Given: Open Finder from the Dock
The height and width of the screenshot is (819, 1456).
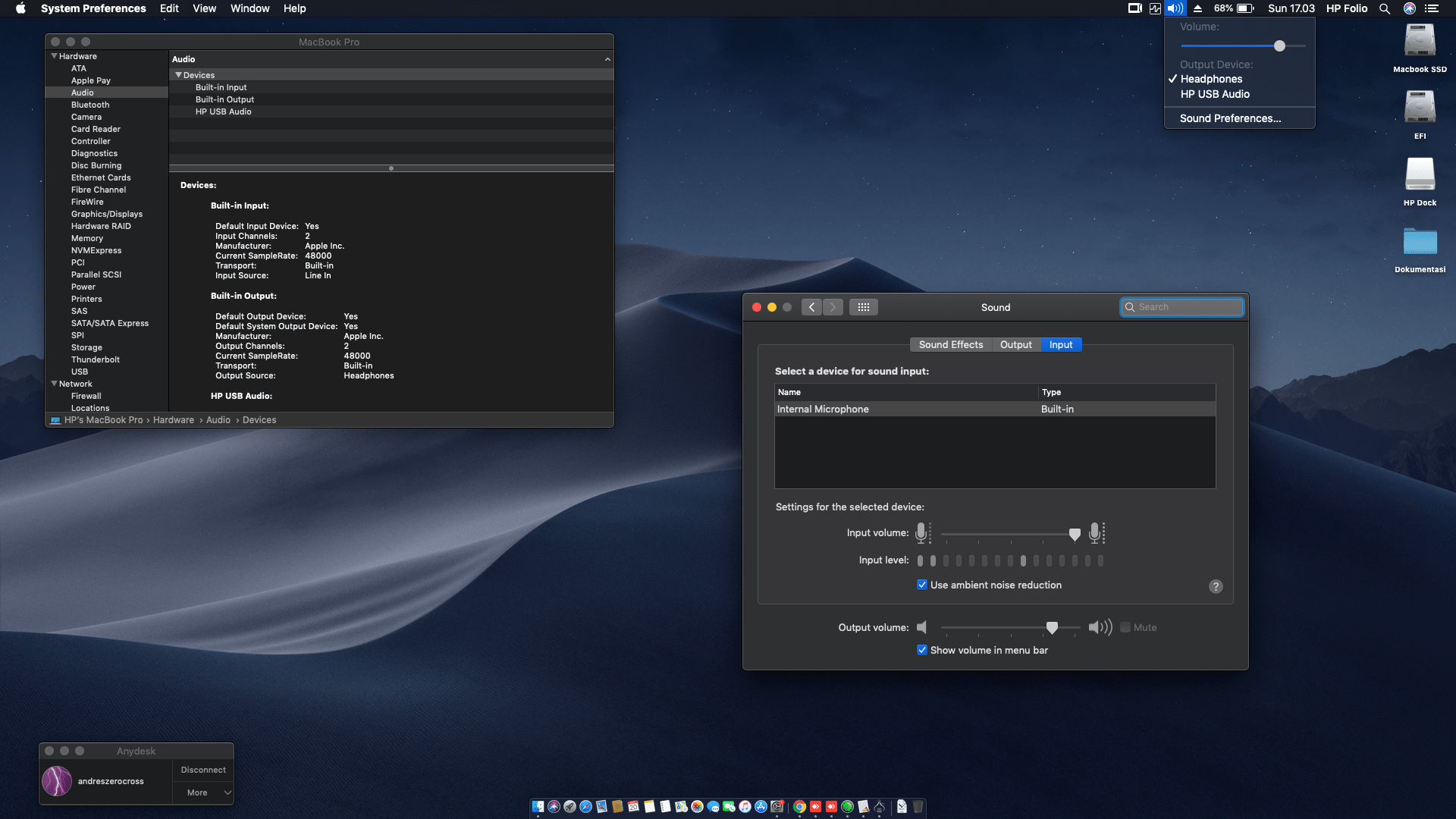Looking at the screenshot, I should pos(538,807).
